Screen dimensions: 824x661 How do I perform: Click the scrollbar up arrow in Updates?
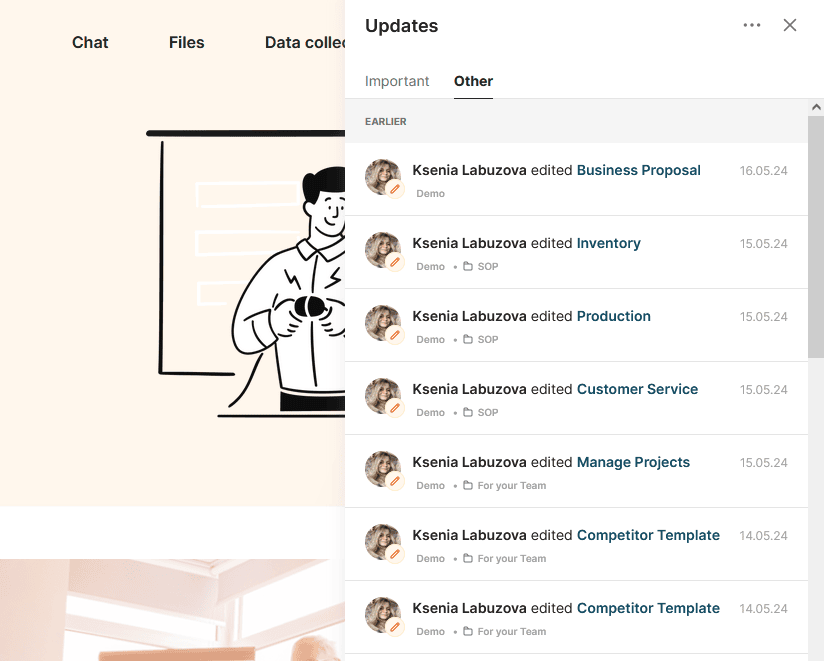(816, 107)
